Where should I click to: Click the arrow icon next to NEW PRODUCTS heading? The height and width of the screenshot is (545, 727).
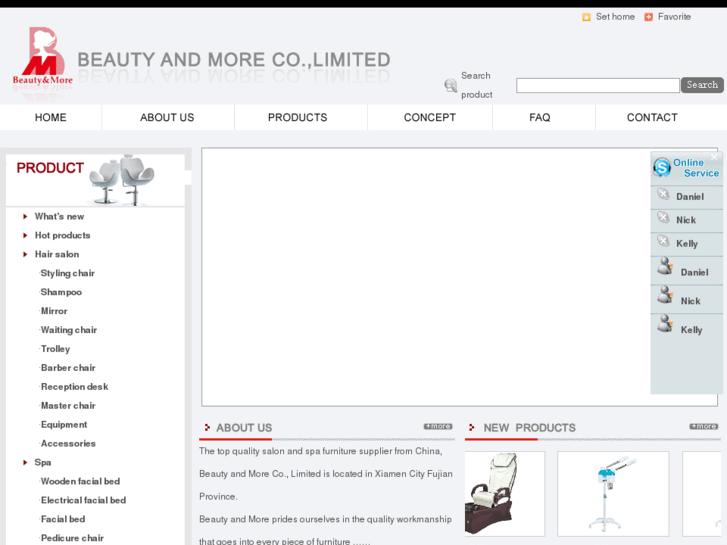pyautogui.click(x=472, y=427)
